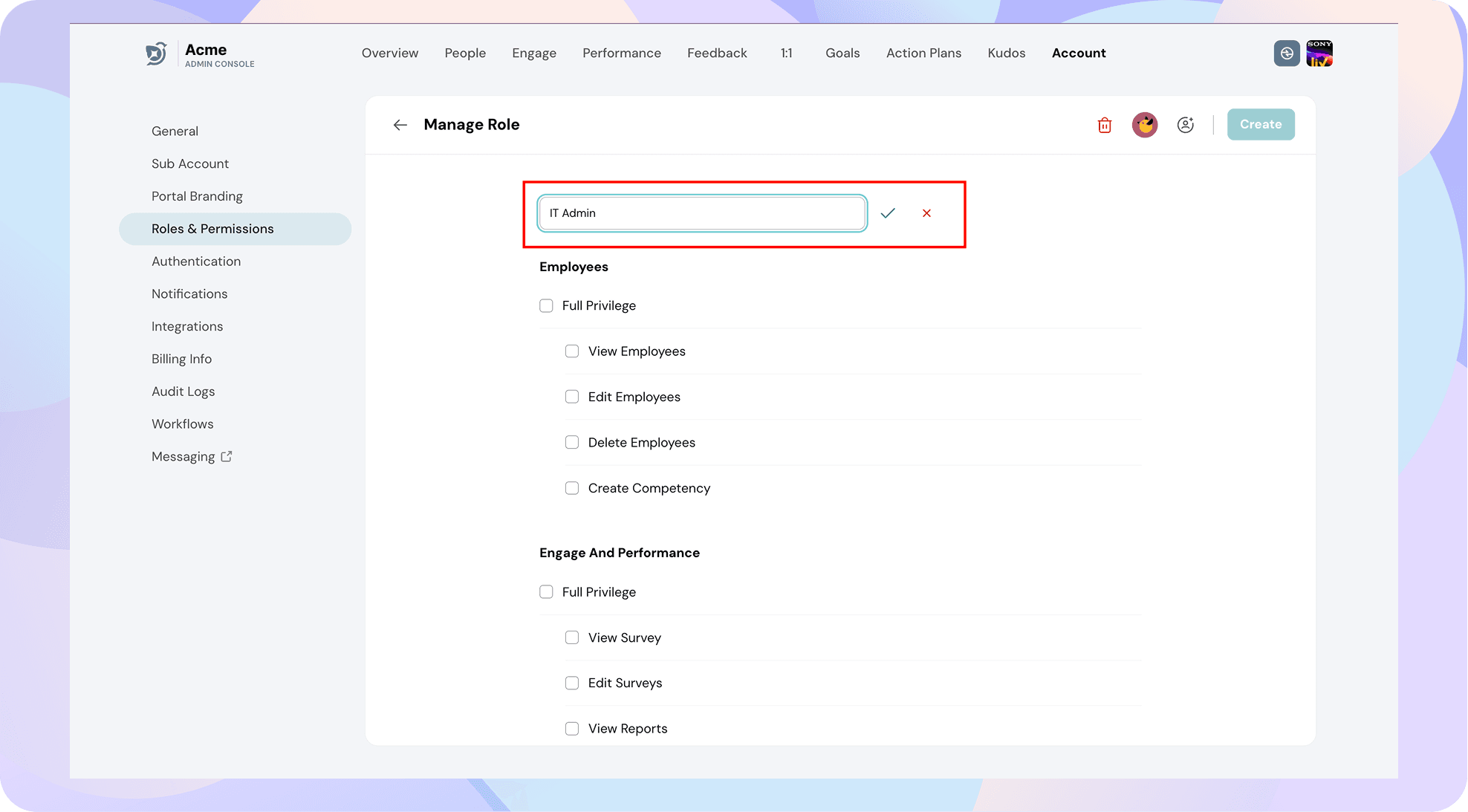Click the Engage And Performance heading
Image resolution: width=1468 pixels, height=812 pixels.
620,553
